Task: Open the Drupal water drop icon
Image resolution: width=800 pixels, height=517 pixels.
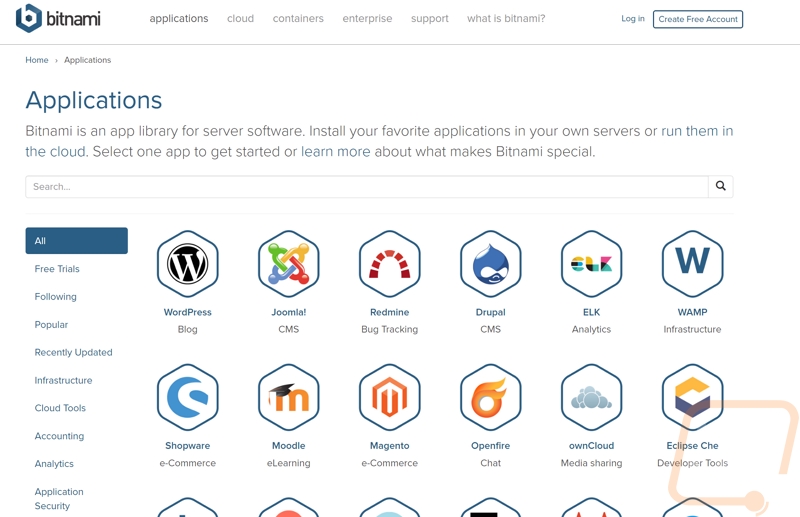Action: pos(490,264)
